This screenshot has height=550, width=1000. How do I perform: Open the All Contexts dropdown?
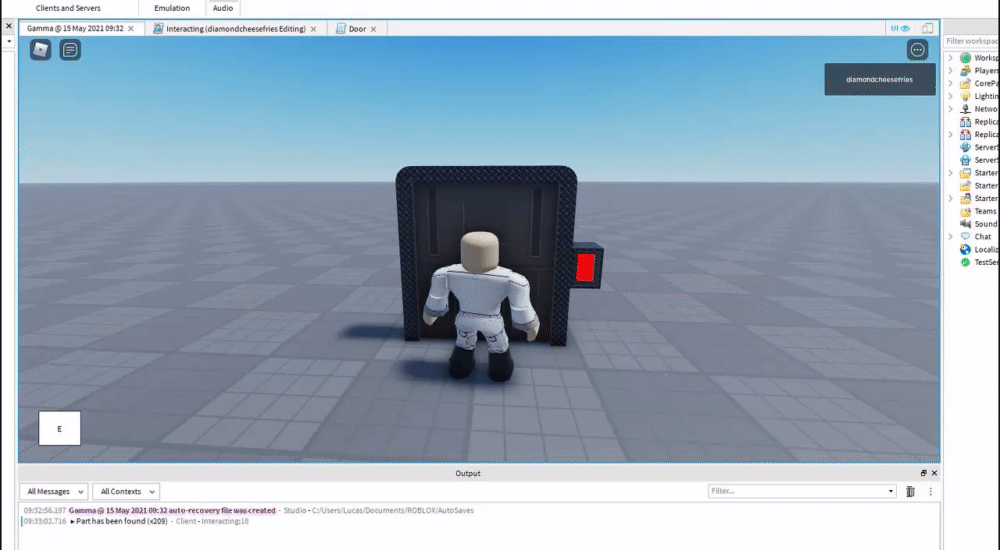click(x=126, y=491)
